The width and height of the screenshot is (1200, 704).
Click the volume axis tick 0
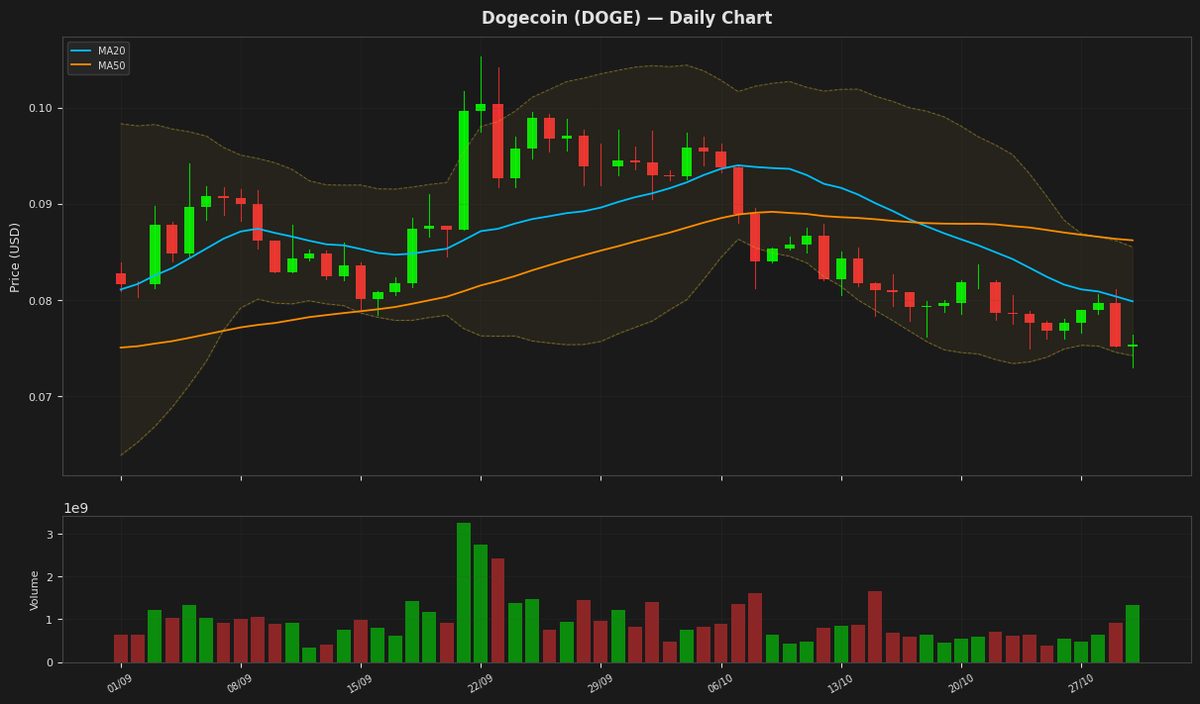tap(50, 663)
